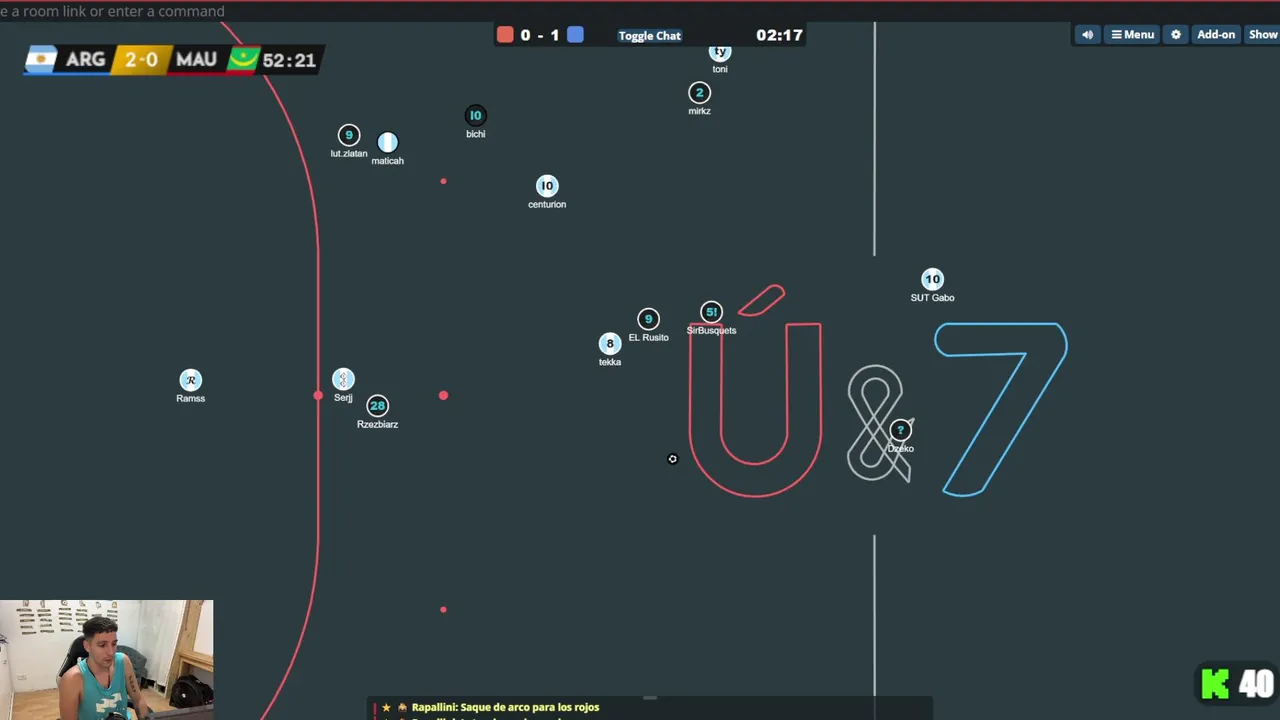Click the green Kick logo
The height and width of the screenshot is (720, 1280).
coord(1215,684)
